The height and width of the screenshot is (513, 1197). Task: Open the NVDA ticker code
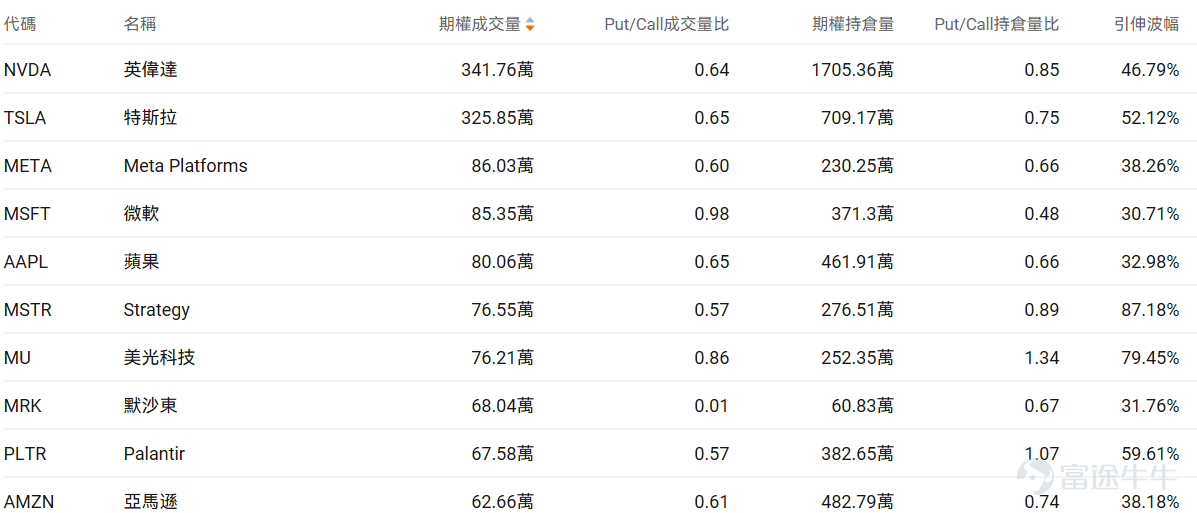(x=27, y=70)
